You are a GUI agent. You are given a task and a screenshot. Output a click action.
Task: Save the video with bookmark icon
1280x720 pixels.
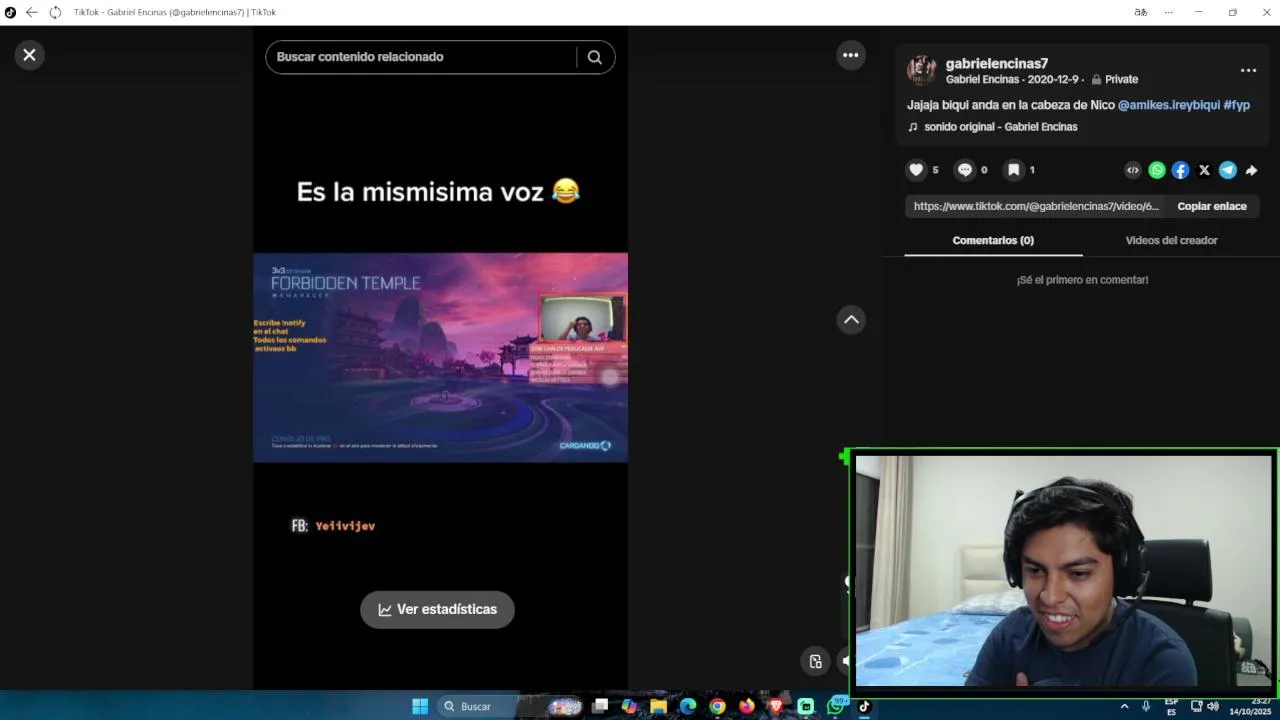tap(1013, 170)
